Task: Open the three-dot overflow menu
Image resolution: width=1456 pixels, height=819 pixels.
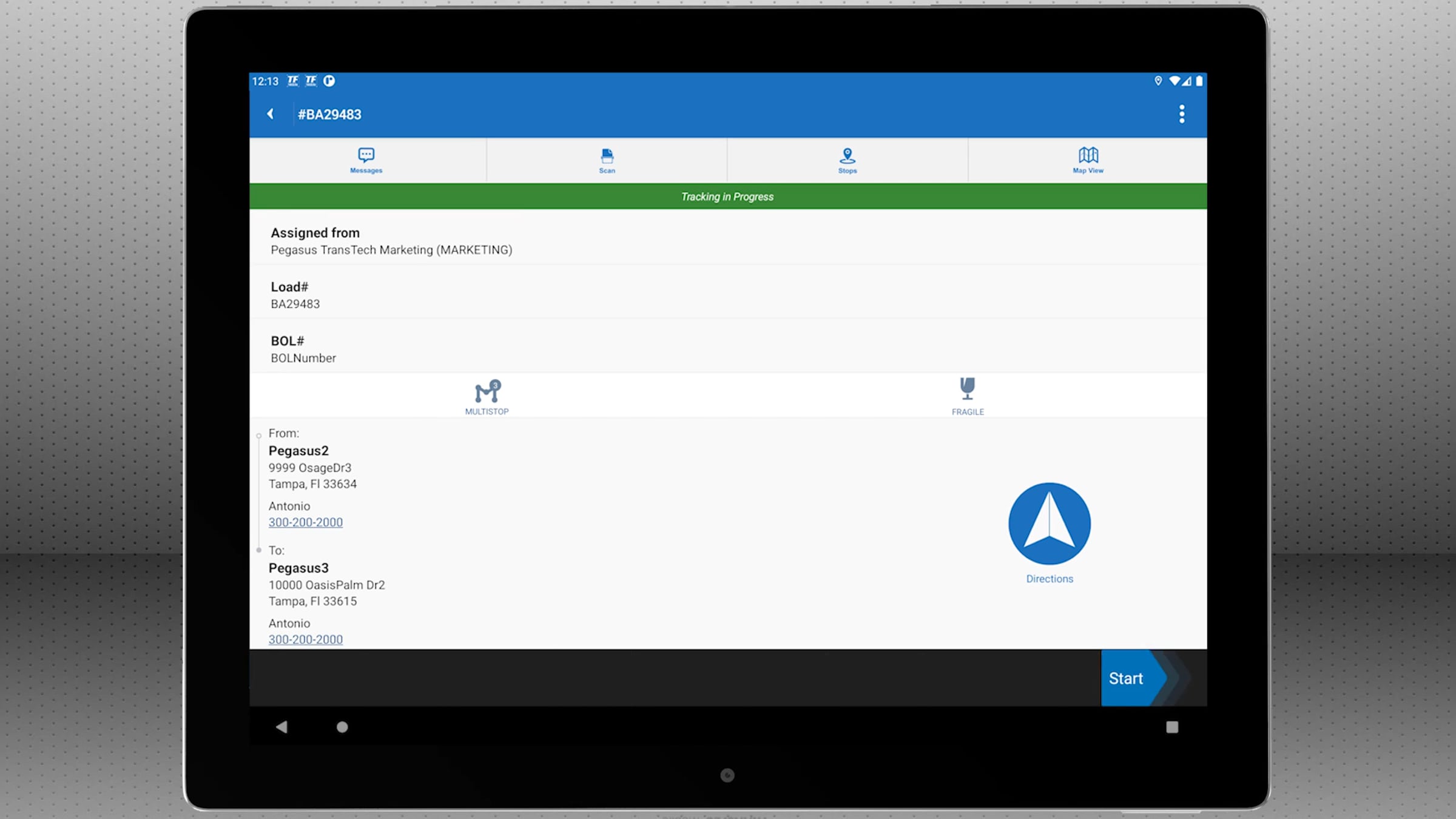Action: 1181,114
